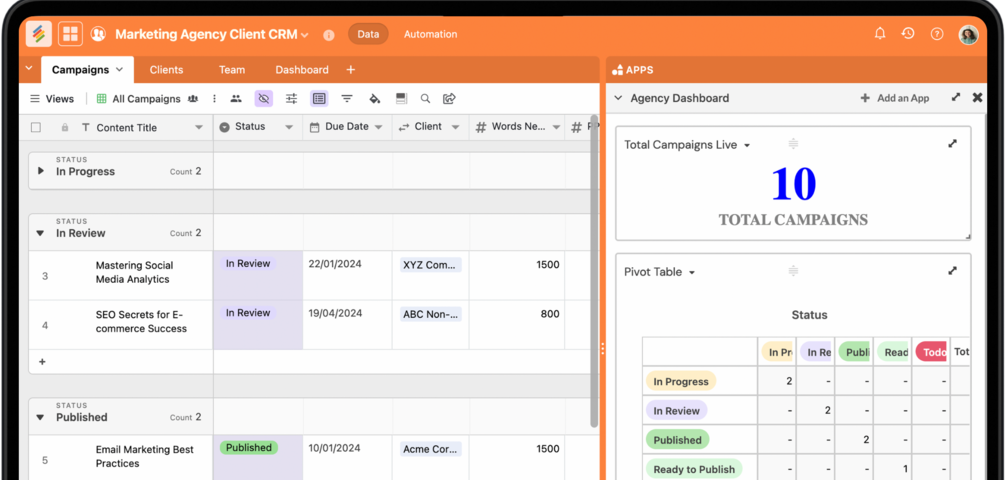This screenshot has width=1006, height=480.
Task: Open the Pivot Table widget dropdown
Action: [x=692, y=272]
